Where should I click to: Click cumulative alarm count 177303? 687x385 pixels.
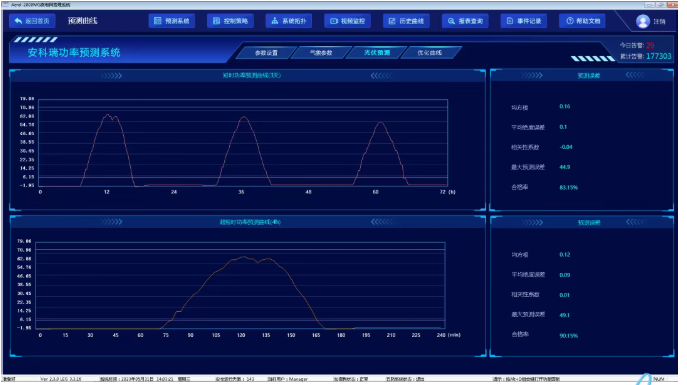pos(659,56)
